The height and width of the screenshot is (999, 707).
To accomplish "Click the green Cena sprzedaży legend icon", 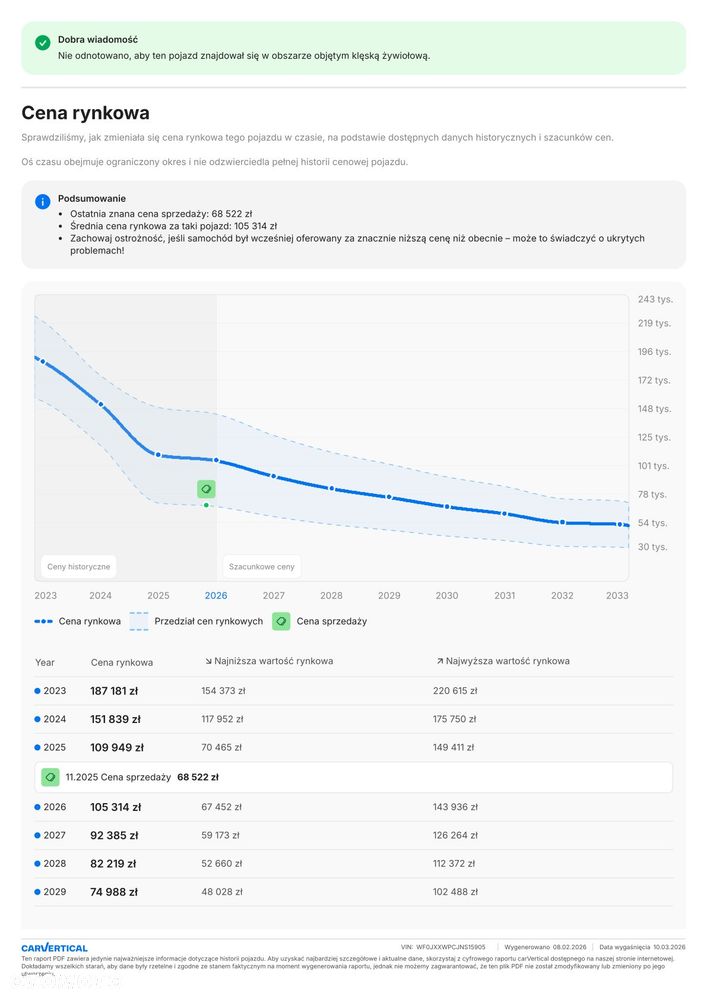I will click(x=281, y=621).
